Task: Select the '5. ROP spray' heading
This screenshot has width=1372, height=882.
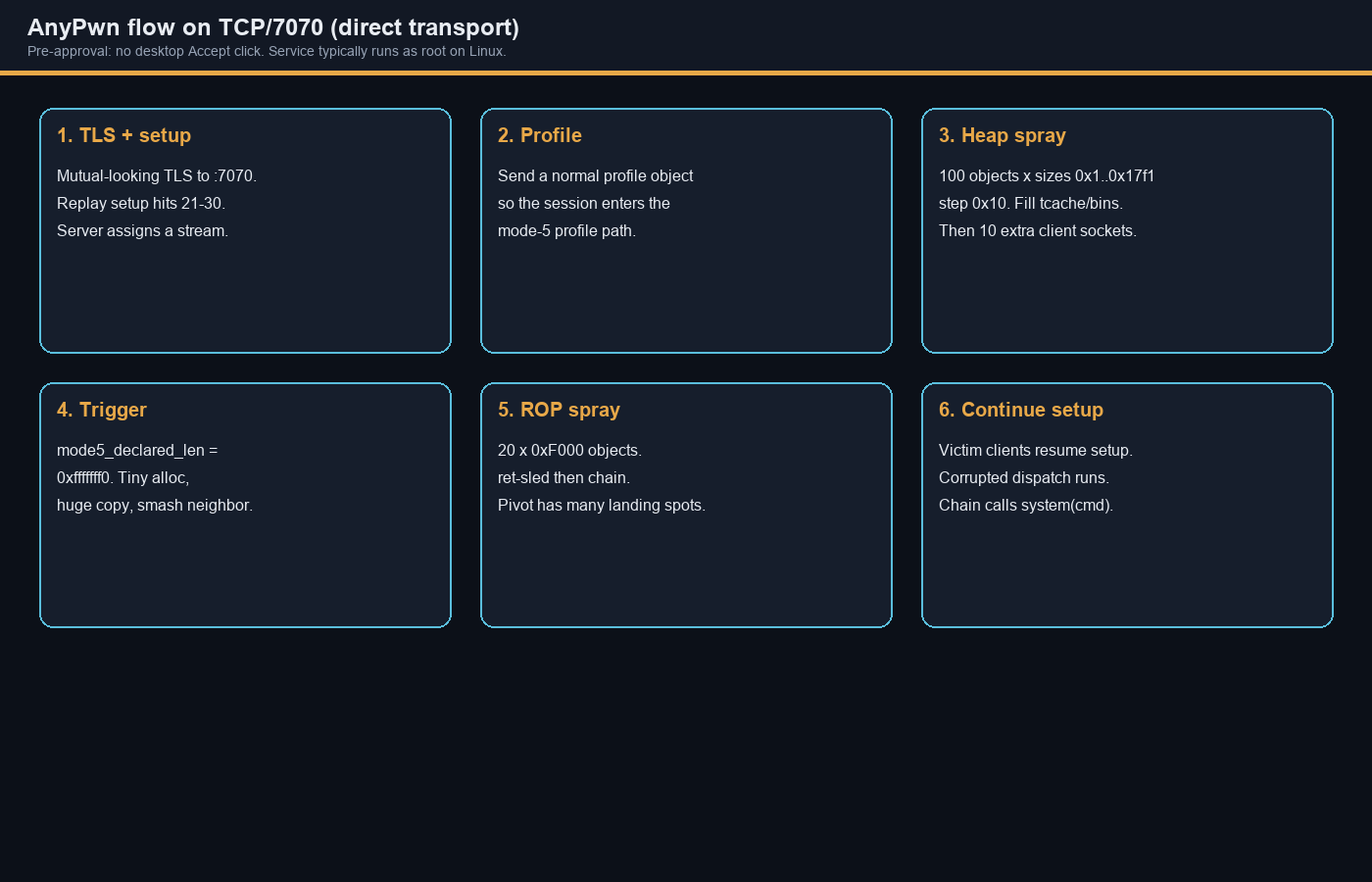Action: pyautogui.click(x=559, y=410)
